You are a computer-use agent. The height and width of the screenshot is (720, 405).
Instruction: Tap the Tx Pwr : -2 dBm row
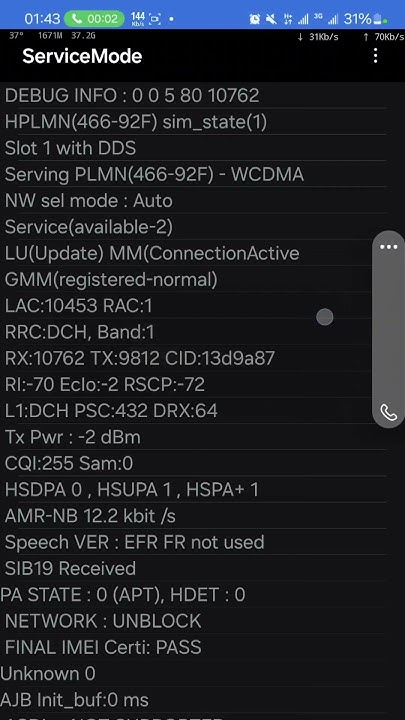193,437
